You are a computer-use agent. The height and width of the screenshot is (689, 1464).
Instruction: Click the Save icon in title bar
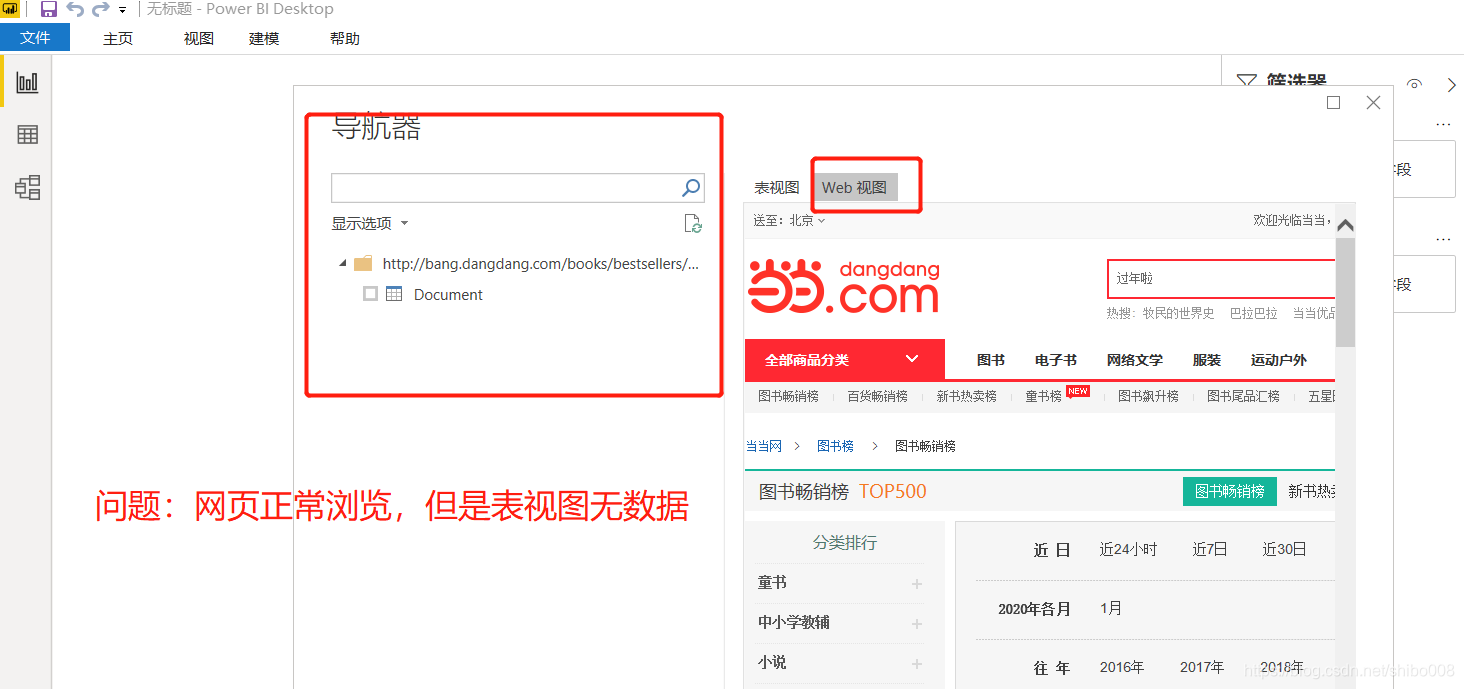pyautogui.click(x=48, y=9)
